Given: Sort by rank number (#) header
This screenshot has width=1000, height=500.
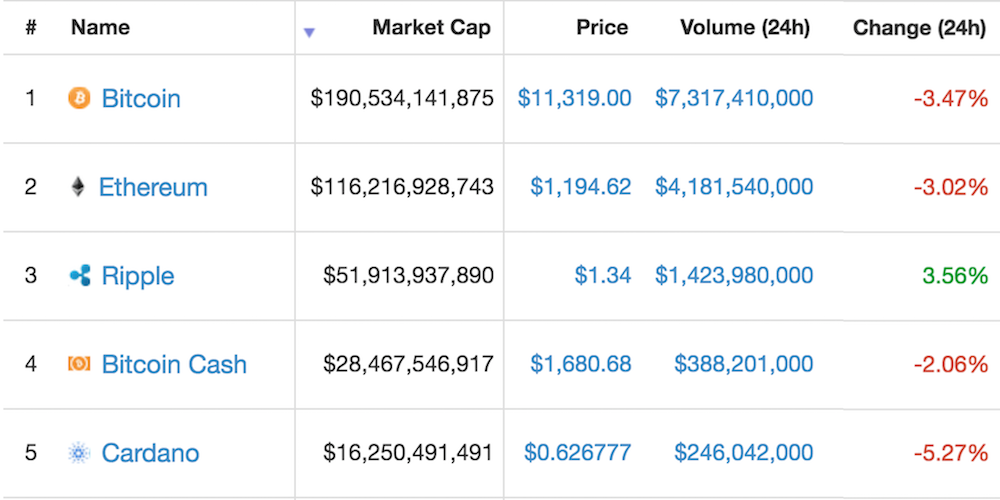Looking at the screenshot, I should coord(31,28).
